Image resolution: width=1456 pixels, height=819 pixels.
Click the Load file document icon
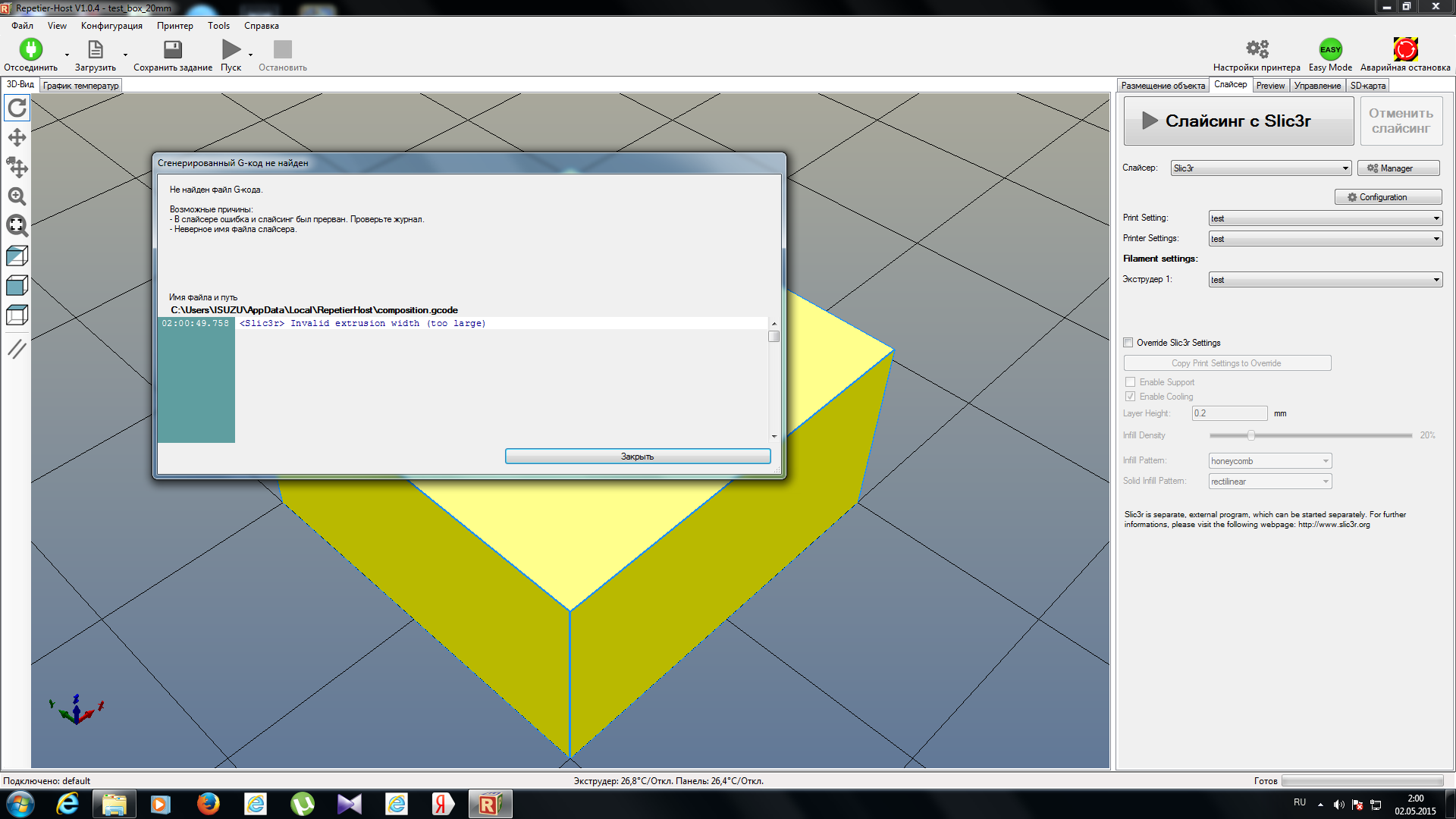click(x=96, y=49)
